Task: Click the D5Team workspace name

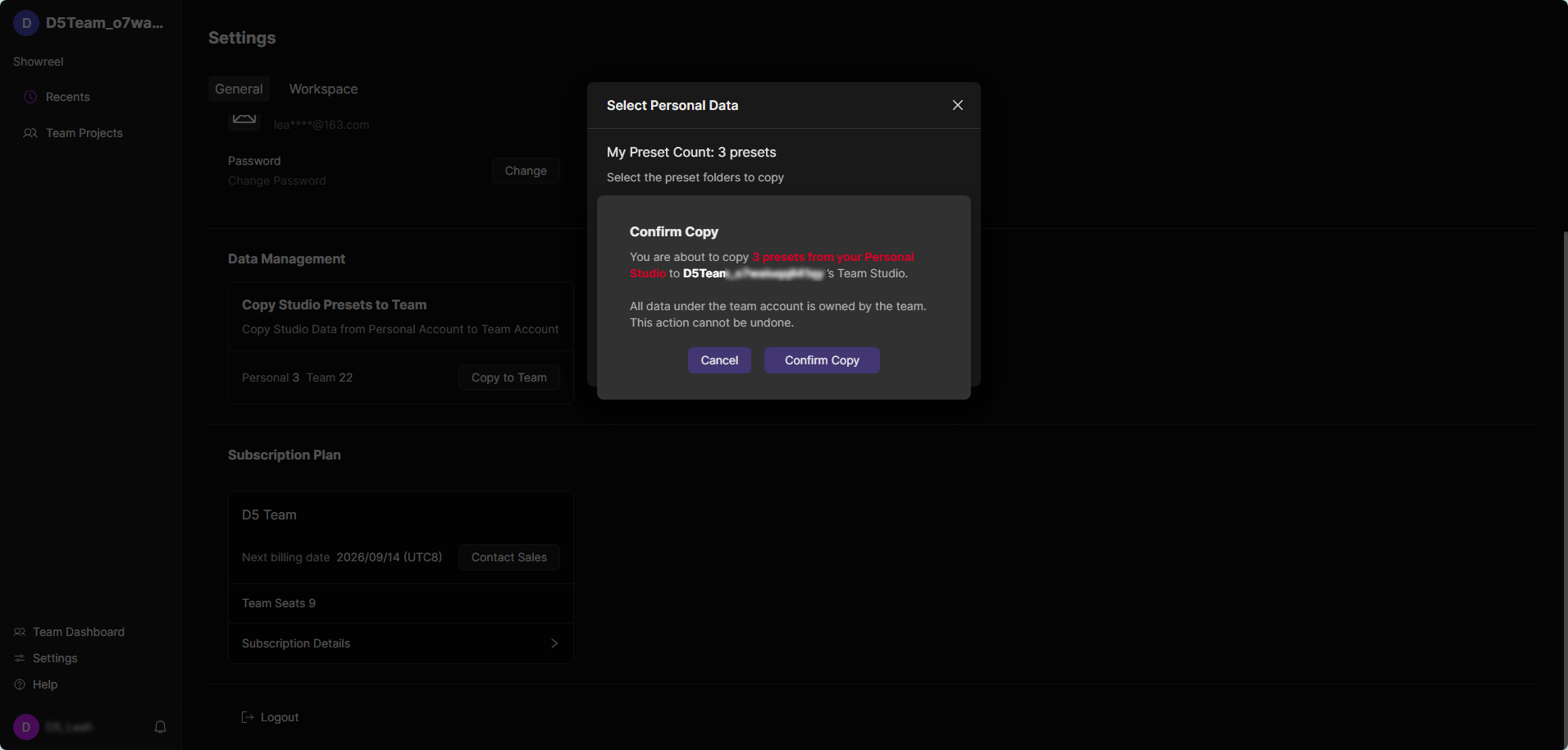Action: 105,23
